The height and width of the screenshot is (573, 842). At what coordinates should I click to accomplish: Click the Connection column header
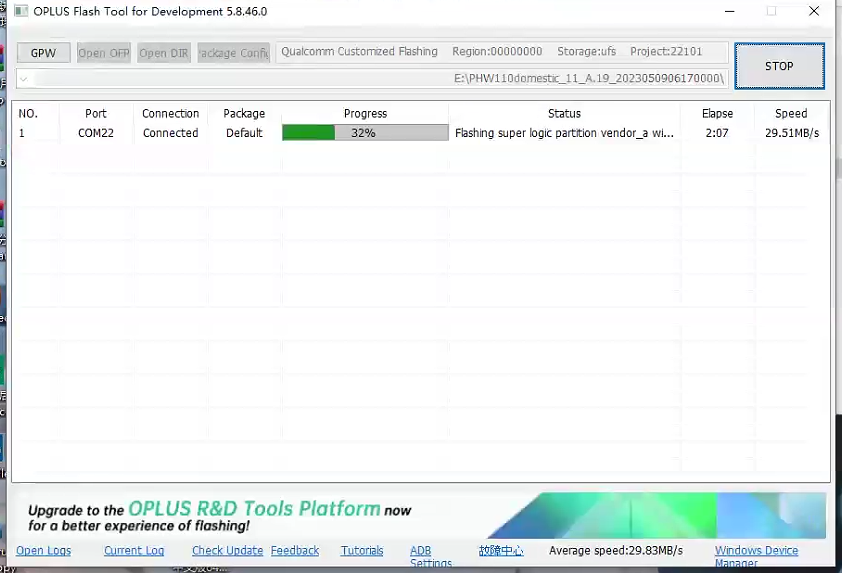170,113
